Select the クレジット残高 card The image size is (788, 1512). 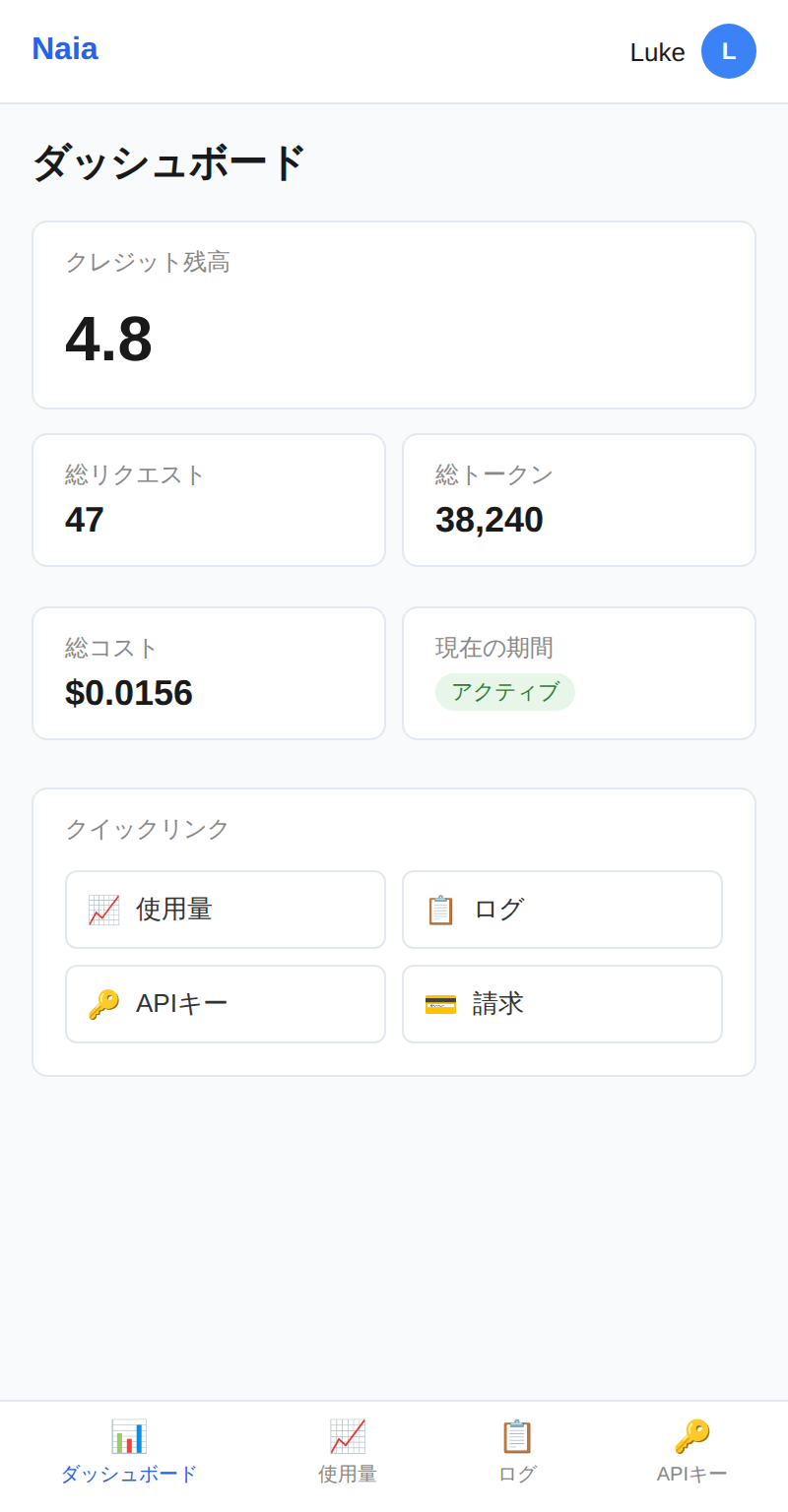coord(394,314)
